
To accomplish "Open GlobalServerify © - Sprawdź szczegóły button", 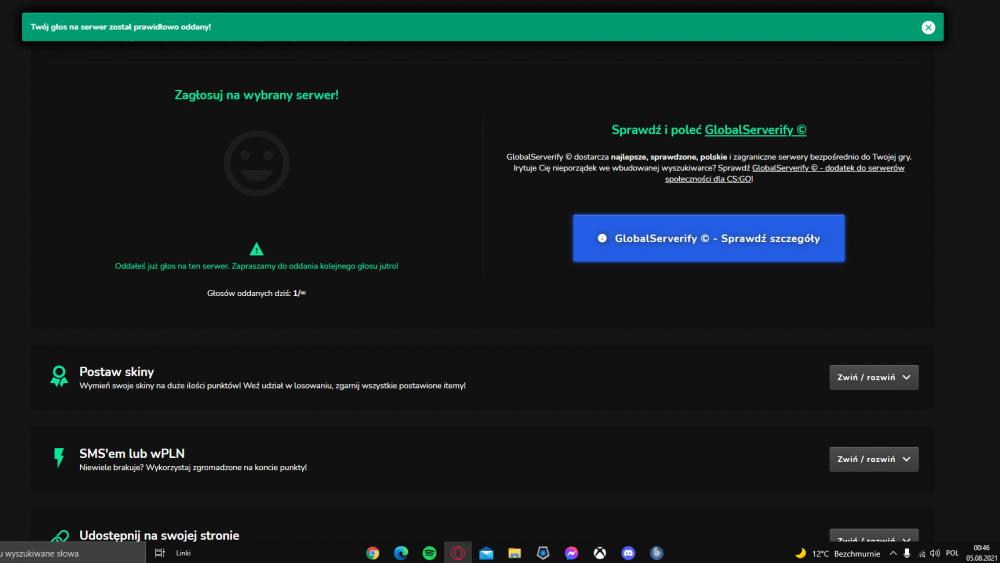I will click(709, 238).
